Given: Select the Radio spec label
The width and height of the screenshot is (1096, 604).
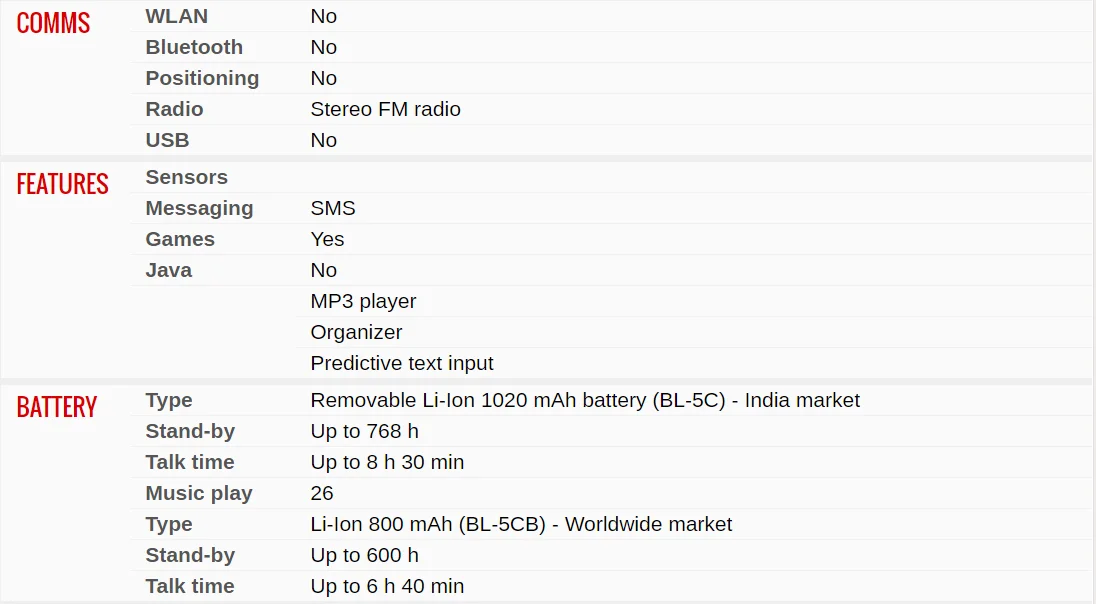Looking at the screenshot, I should [x=174, y=109].
